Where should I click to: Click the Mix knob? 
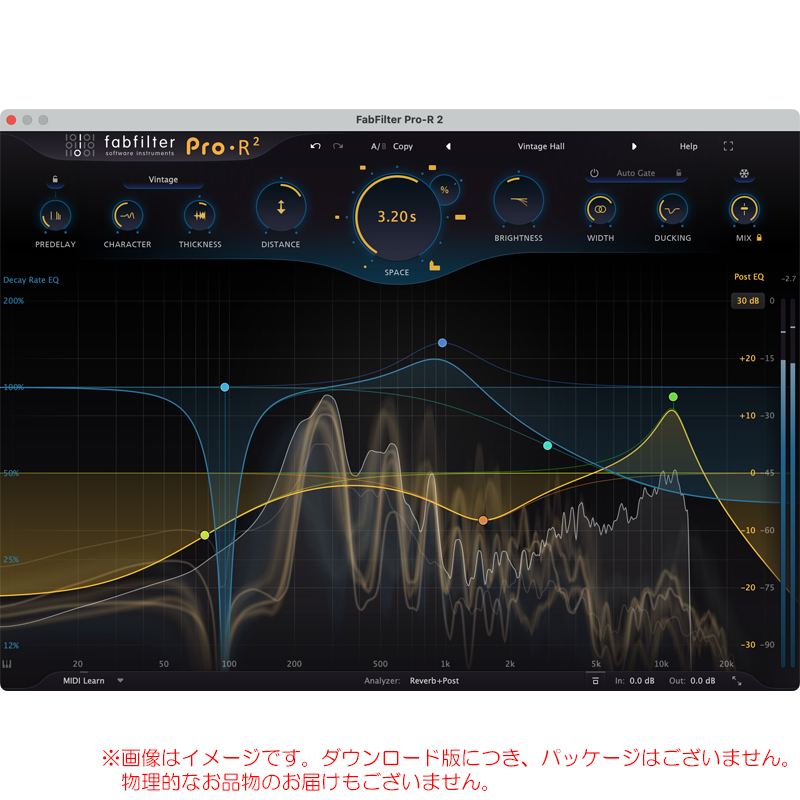coord(744,210)
